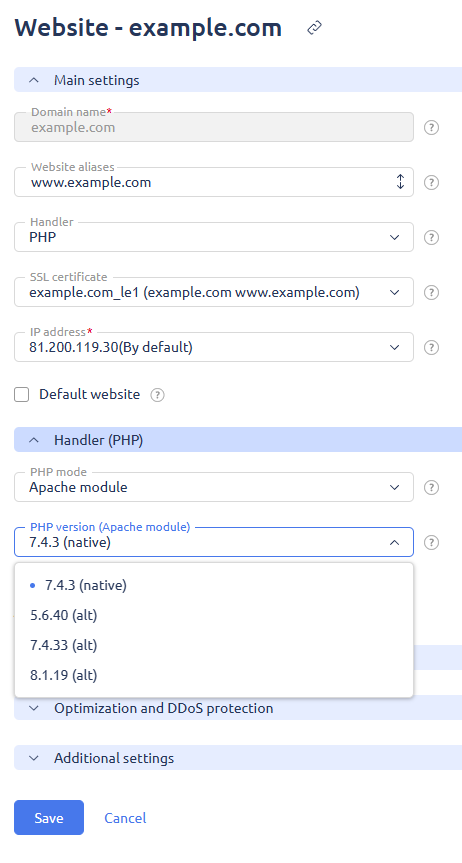This screenshot has width=462, height=863.
Task: Click help icon next to Default website
Action: (x=157, y=395)
